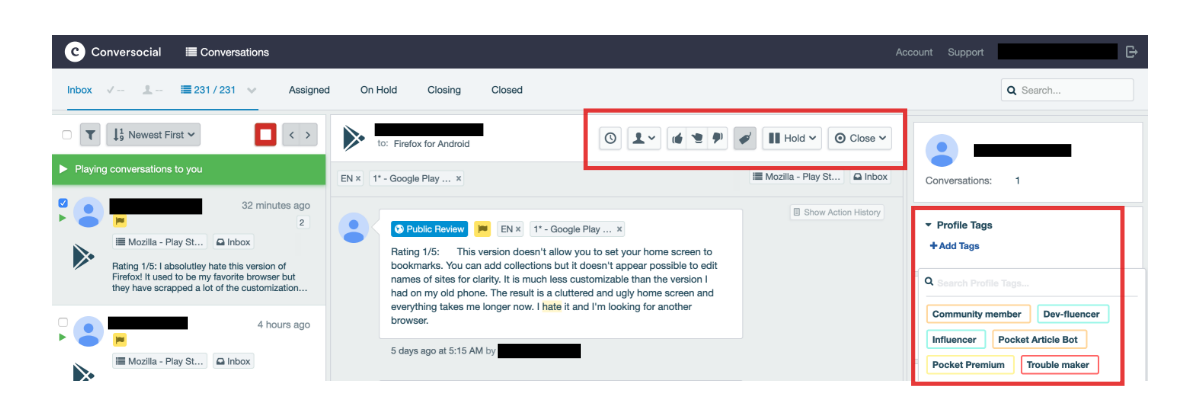Open the Hold dropdown
1200x416 pixels.
click(x=792, y=138)
